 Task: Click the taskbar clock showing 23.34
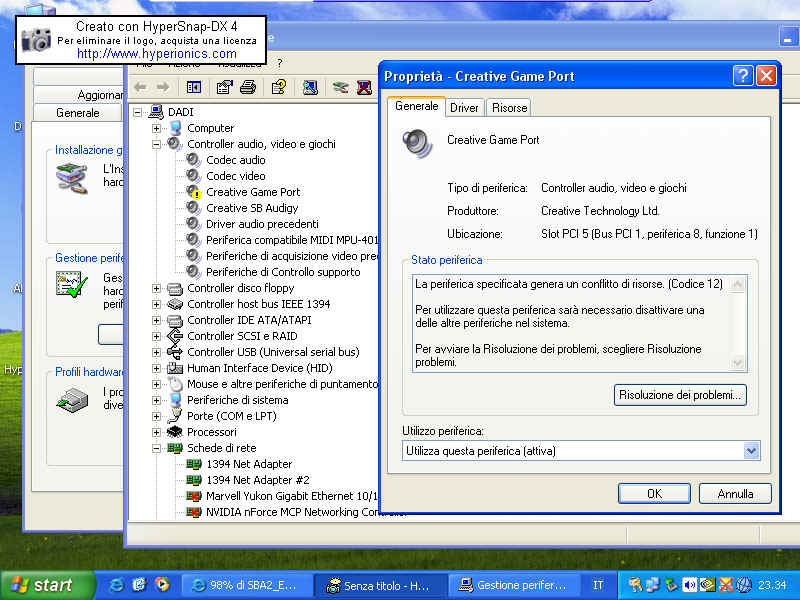pos(772,585)
